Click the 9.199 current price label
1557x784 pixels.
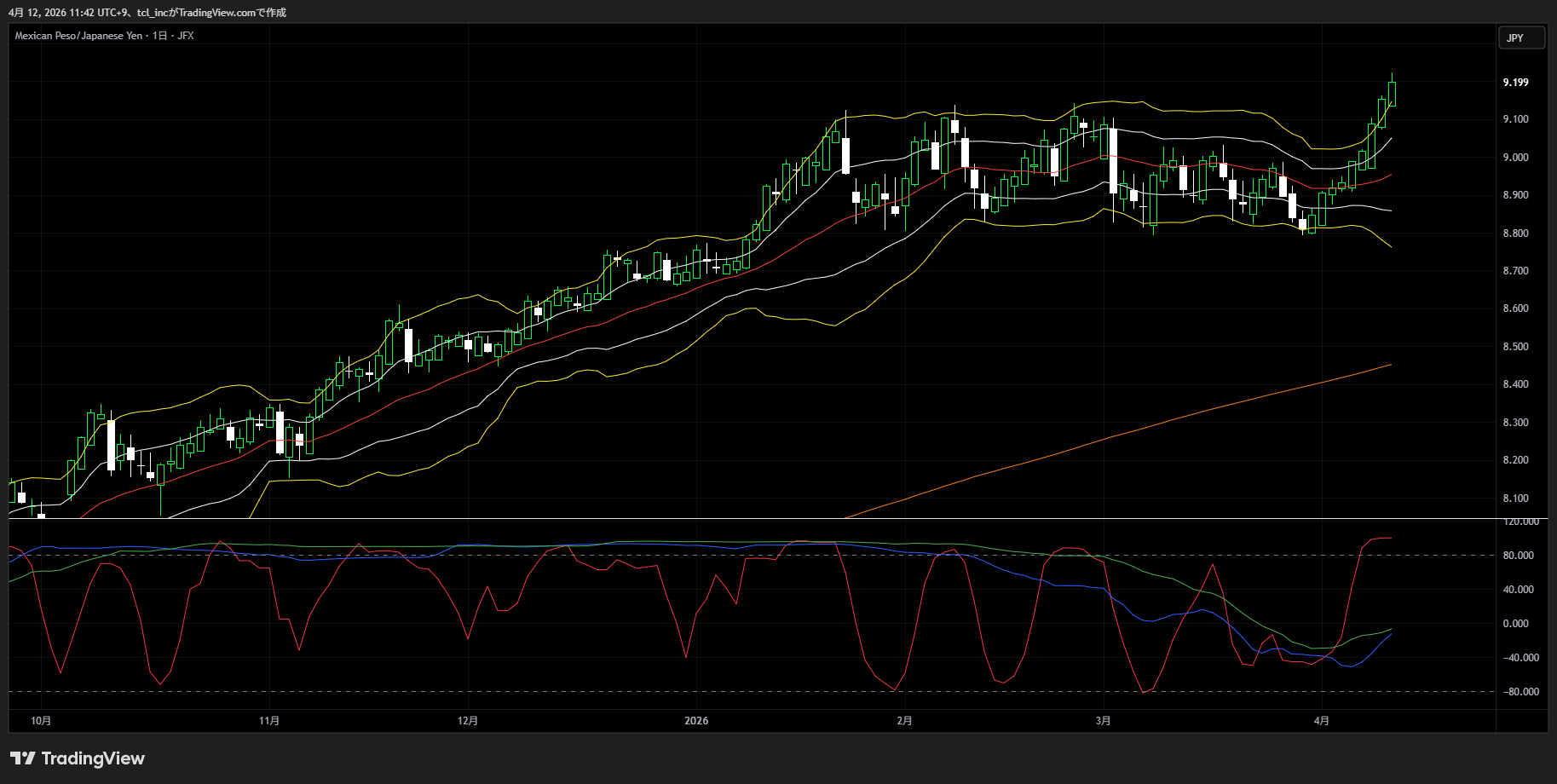tap(1515, 83)
